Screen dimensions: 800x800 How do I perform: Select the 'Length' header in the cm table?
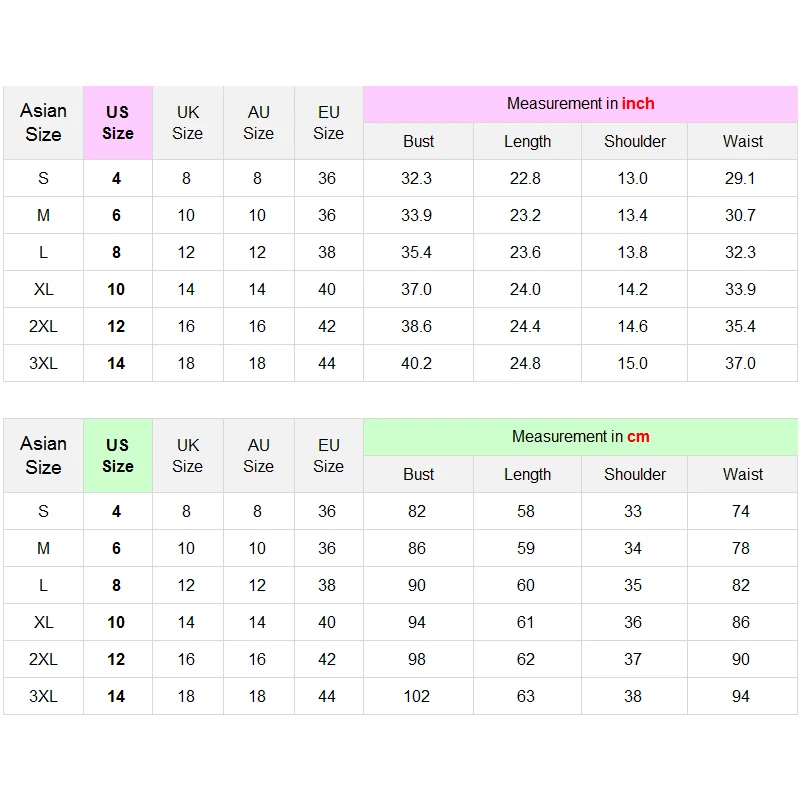point(527,474)
